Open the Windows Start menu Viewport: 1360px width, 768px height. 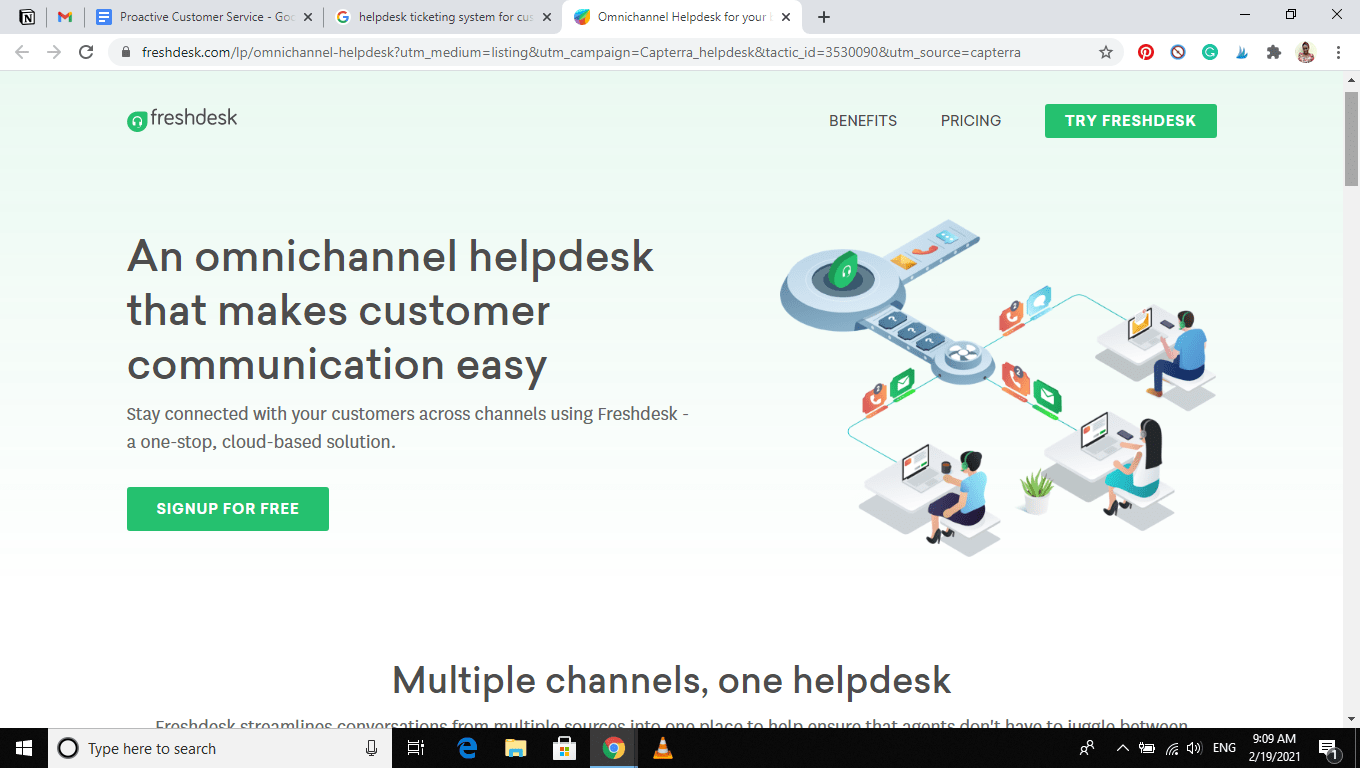click(24, 748)
